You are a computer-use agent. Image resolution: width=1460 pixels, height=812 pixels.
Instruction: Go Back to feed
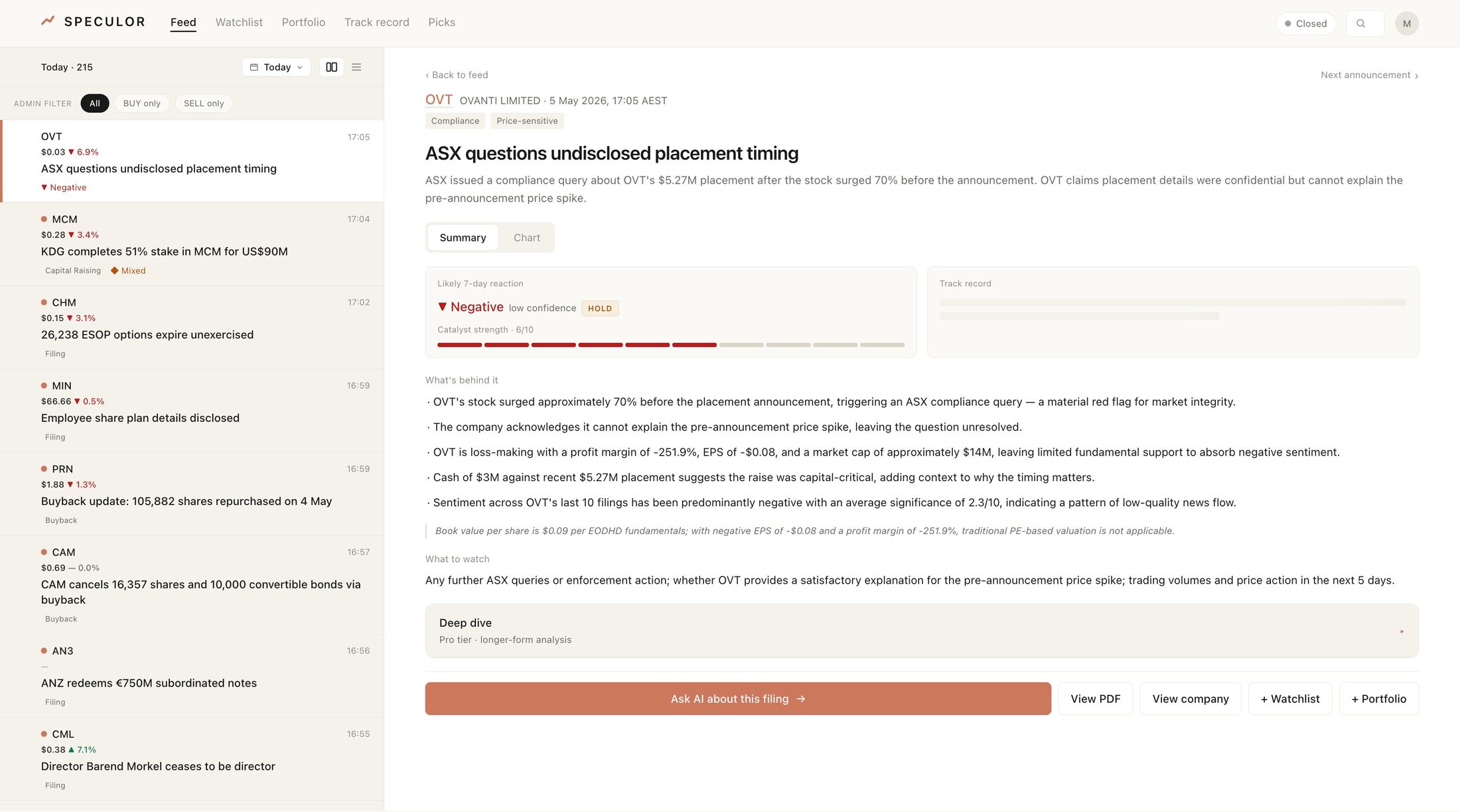[x=457, y=75]
